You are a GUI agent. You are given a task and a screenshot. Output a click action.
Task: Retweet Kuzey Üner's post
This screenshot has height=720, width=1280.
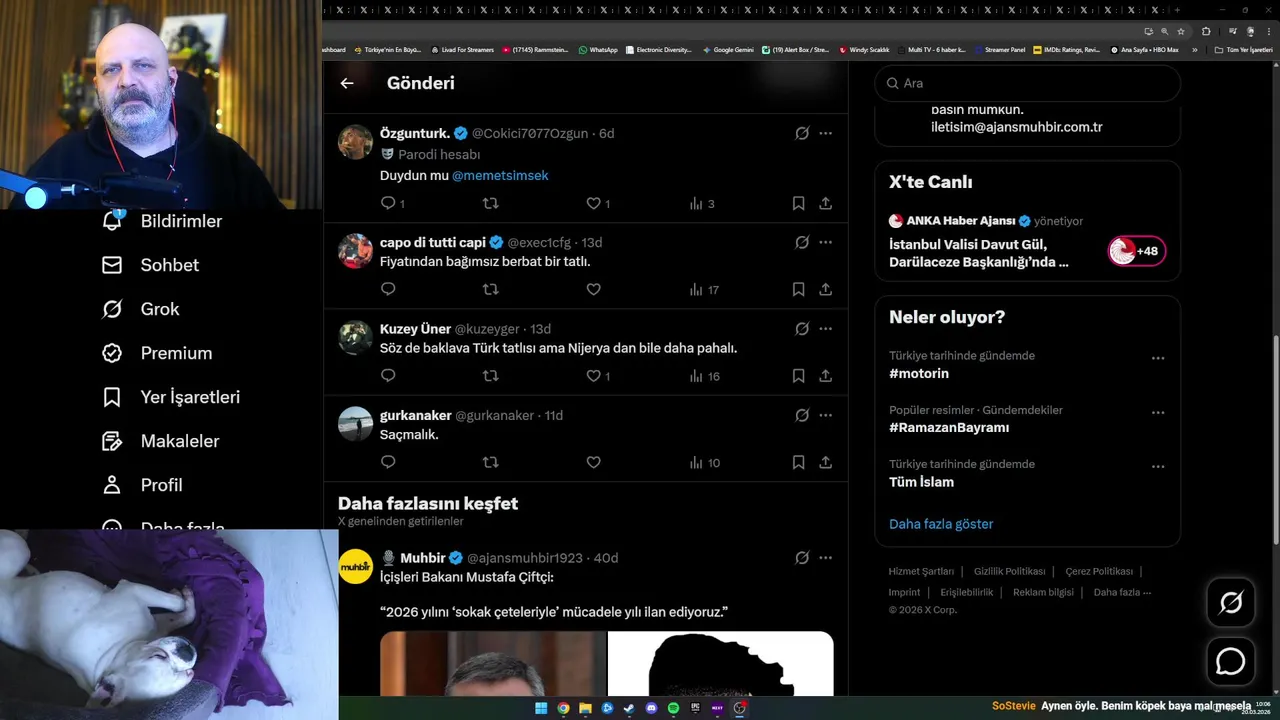pos(490,376)
